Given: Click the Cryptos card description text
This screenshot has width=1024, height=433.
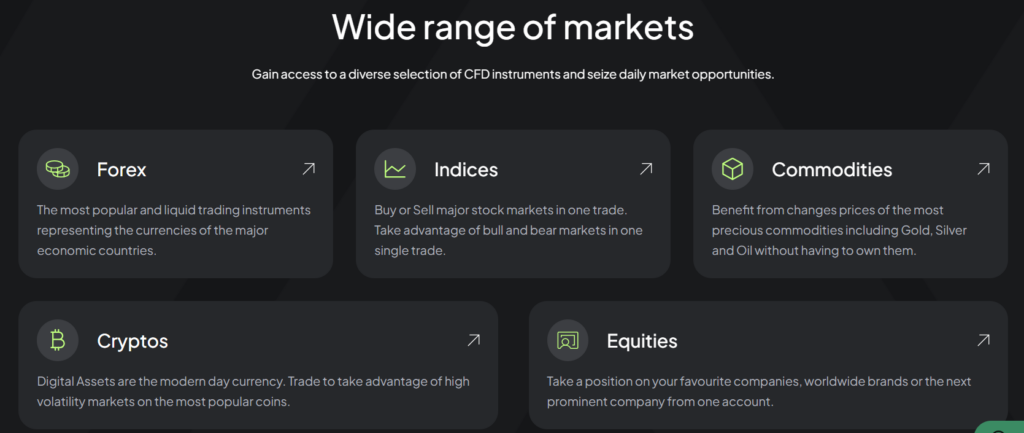Looking at the screenshot, I should (x=253, y=391).
